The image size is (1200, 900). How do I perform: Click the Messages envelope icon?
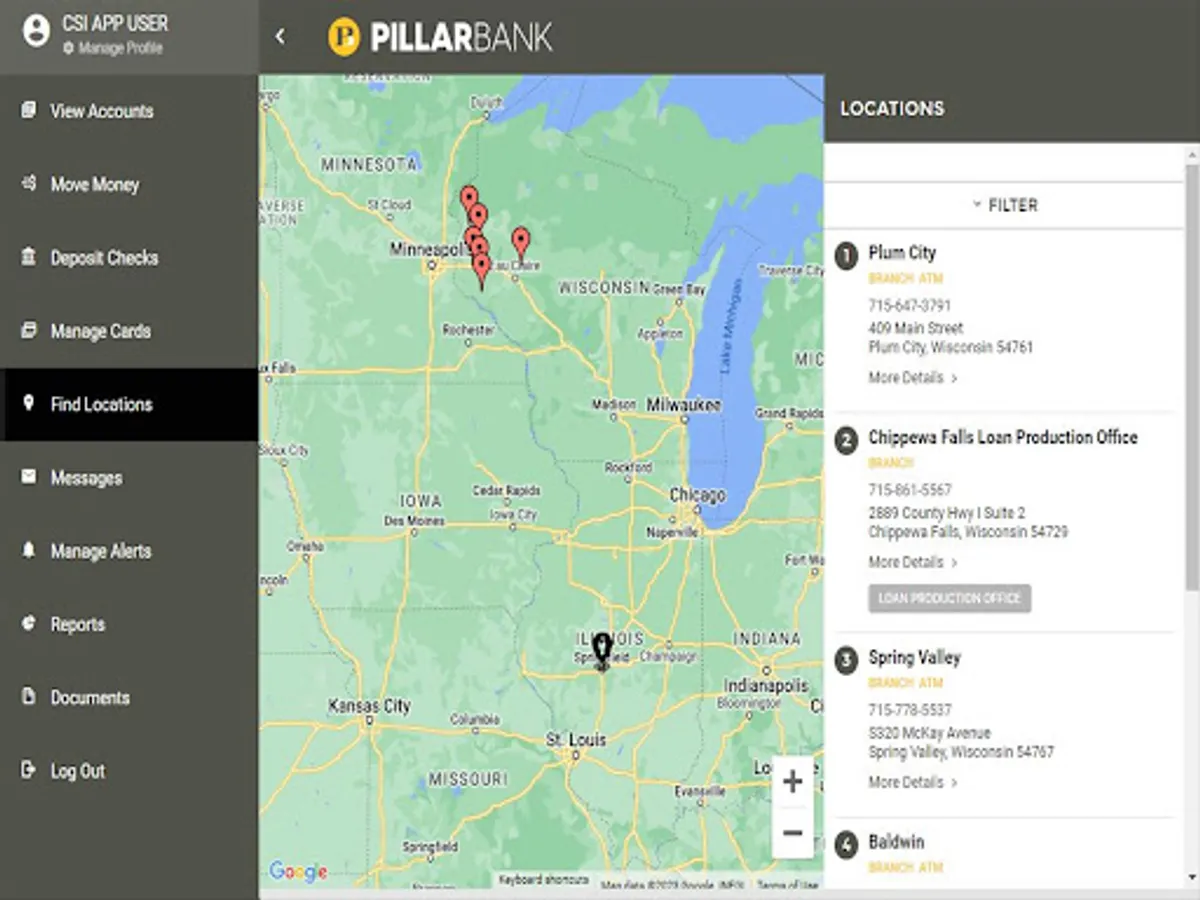pos(28,477)
